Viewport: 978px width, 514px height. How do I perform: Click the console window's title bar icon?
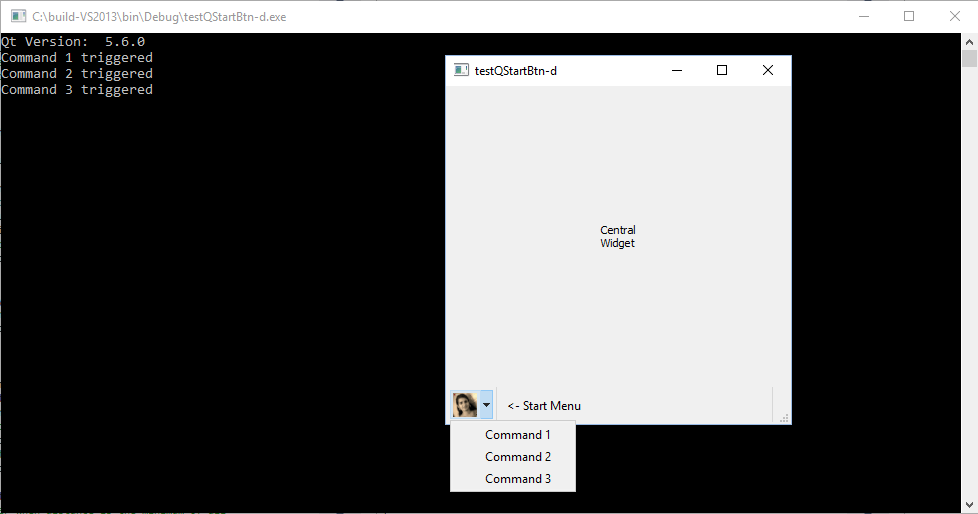[x=18, y=16]
